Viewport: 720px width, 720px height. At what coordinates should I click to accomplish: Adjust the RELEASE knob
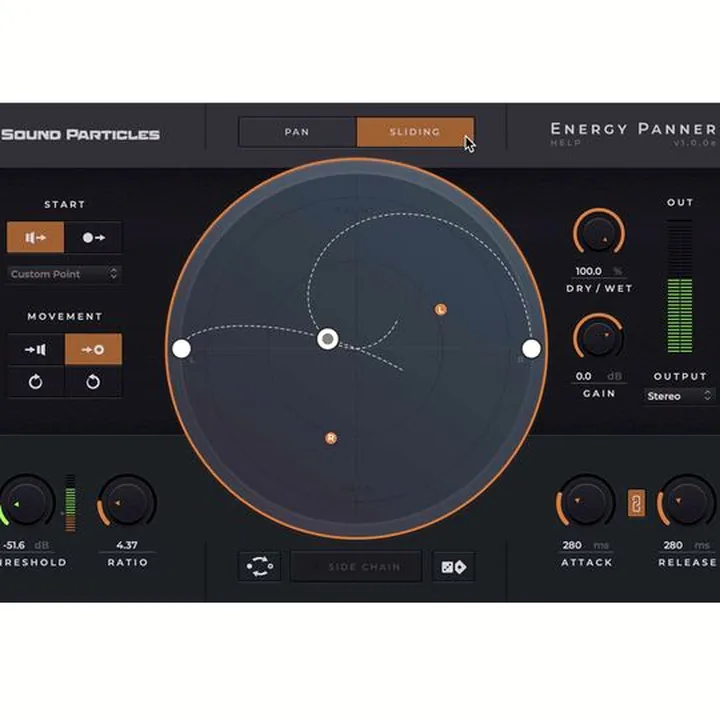pyautogui.click(x=687, y=501)
